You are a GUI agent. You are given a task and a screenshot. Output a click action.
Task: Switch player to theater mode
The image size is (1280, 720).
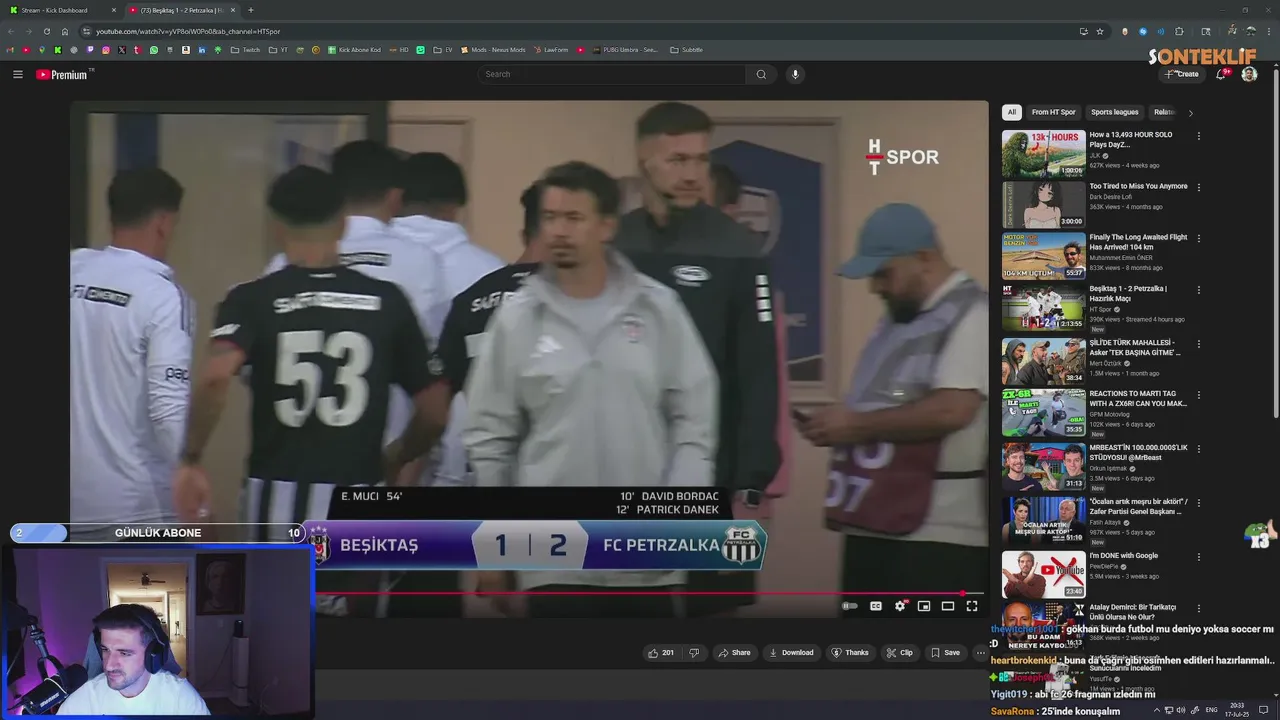coord(948,606)
